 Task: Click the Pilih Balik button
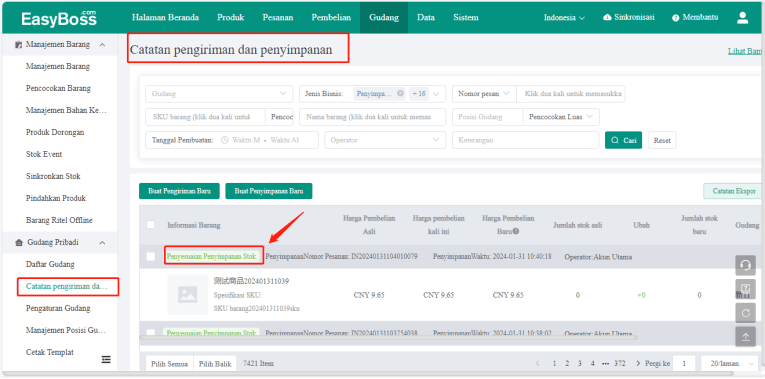pyautogui.click(x=215, y=364)
